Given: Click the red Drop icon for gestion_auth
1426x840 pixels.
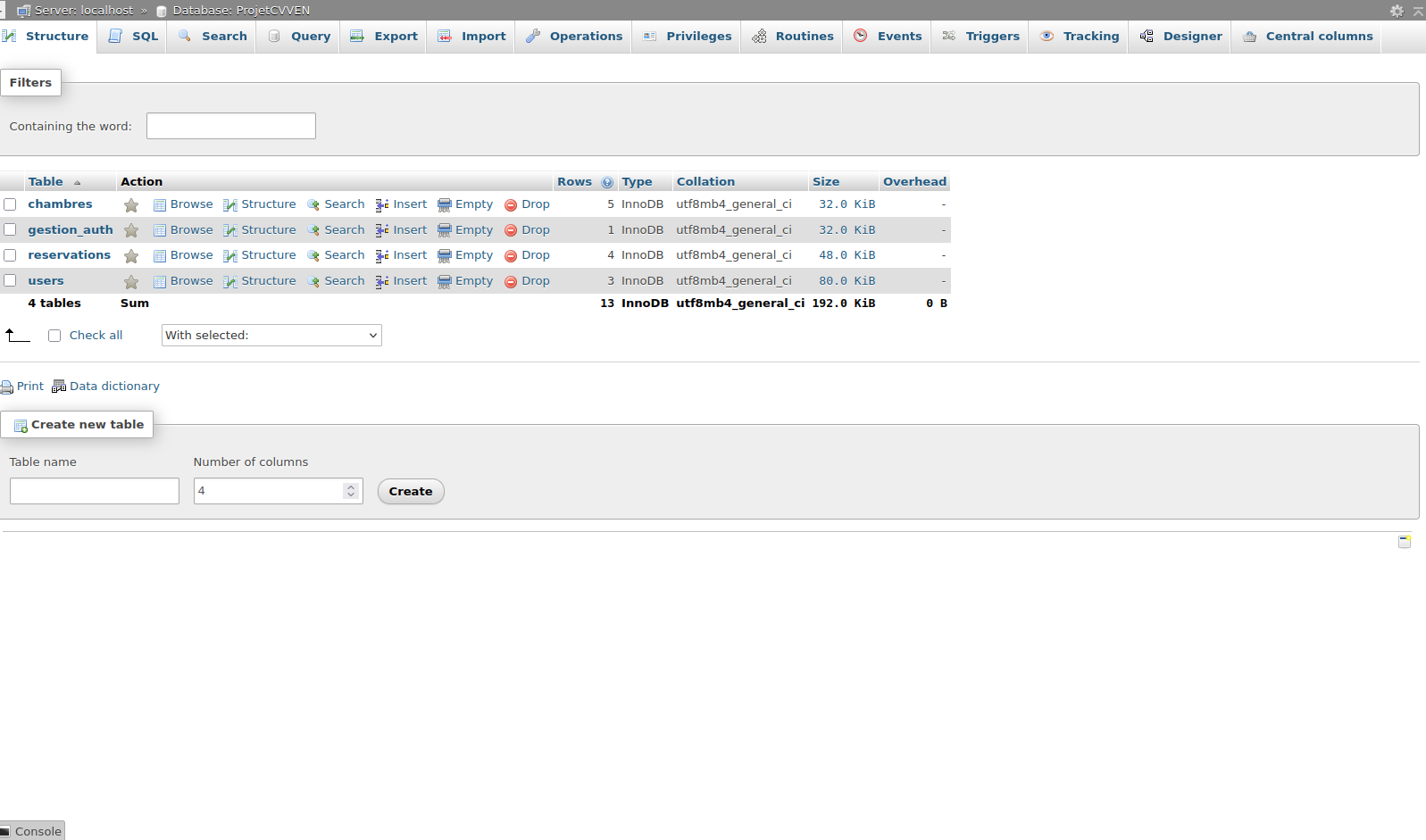Looking at the screenshot, I should tap(511, 230).
